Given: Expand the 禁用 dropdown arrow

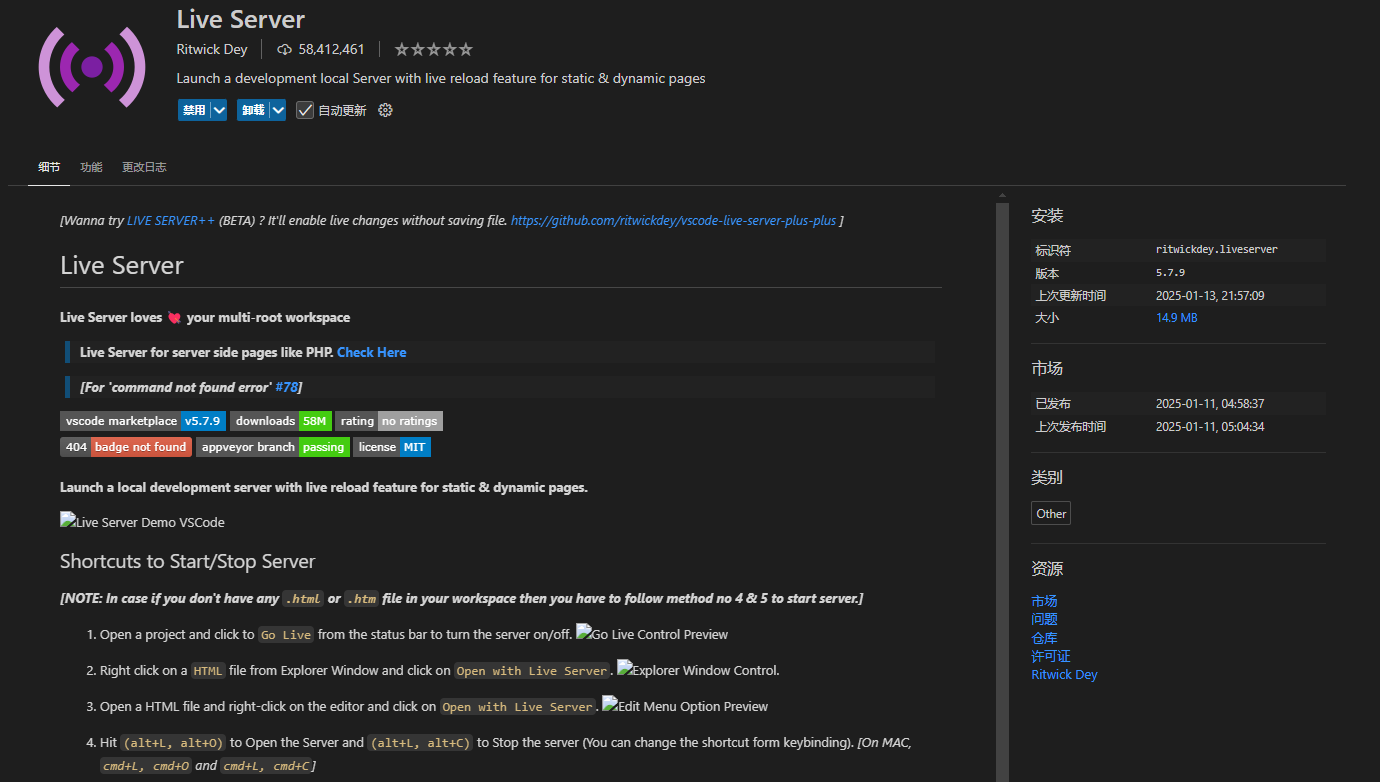Looking at the screenshot, I should (x=219, y=110).
